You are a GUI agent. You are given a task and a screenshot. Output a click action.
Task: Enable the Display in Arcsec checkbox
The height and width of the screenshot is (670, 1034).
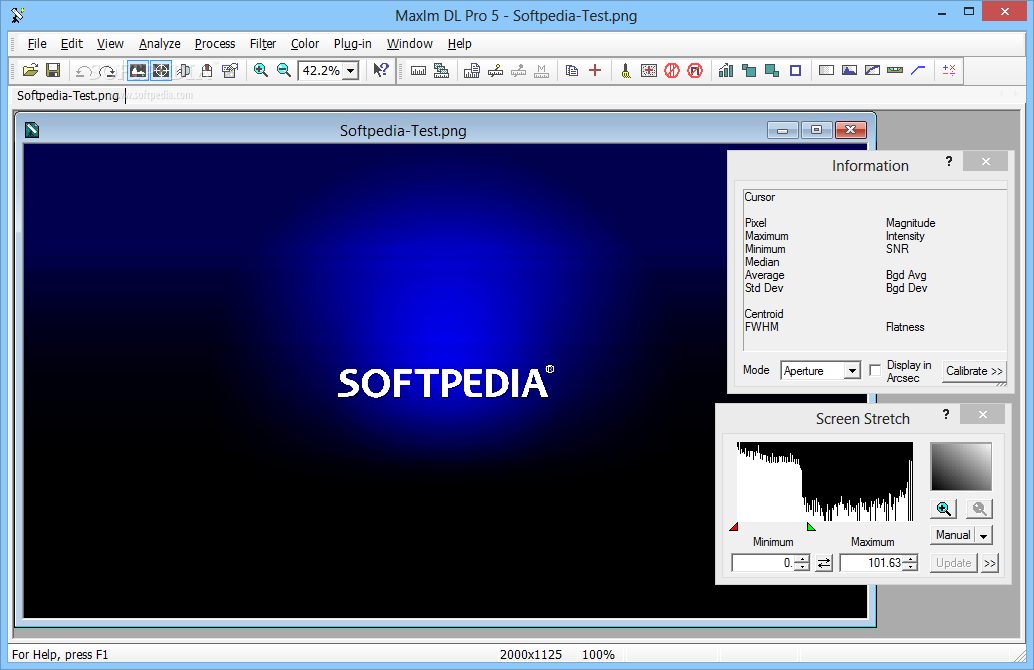875,371
